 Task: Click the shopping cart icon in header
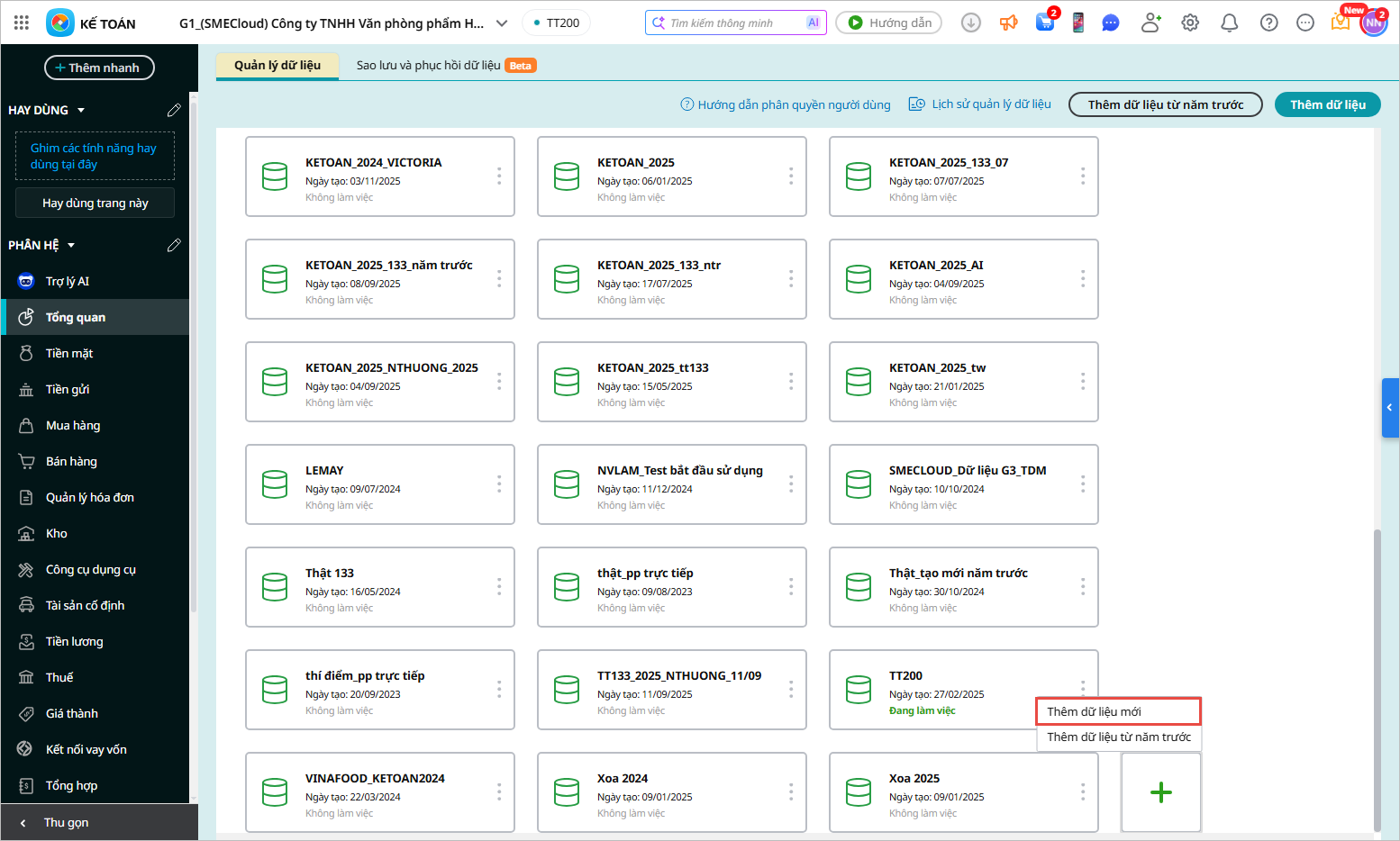click(x=1045, y=23)
